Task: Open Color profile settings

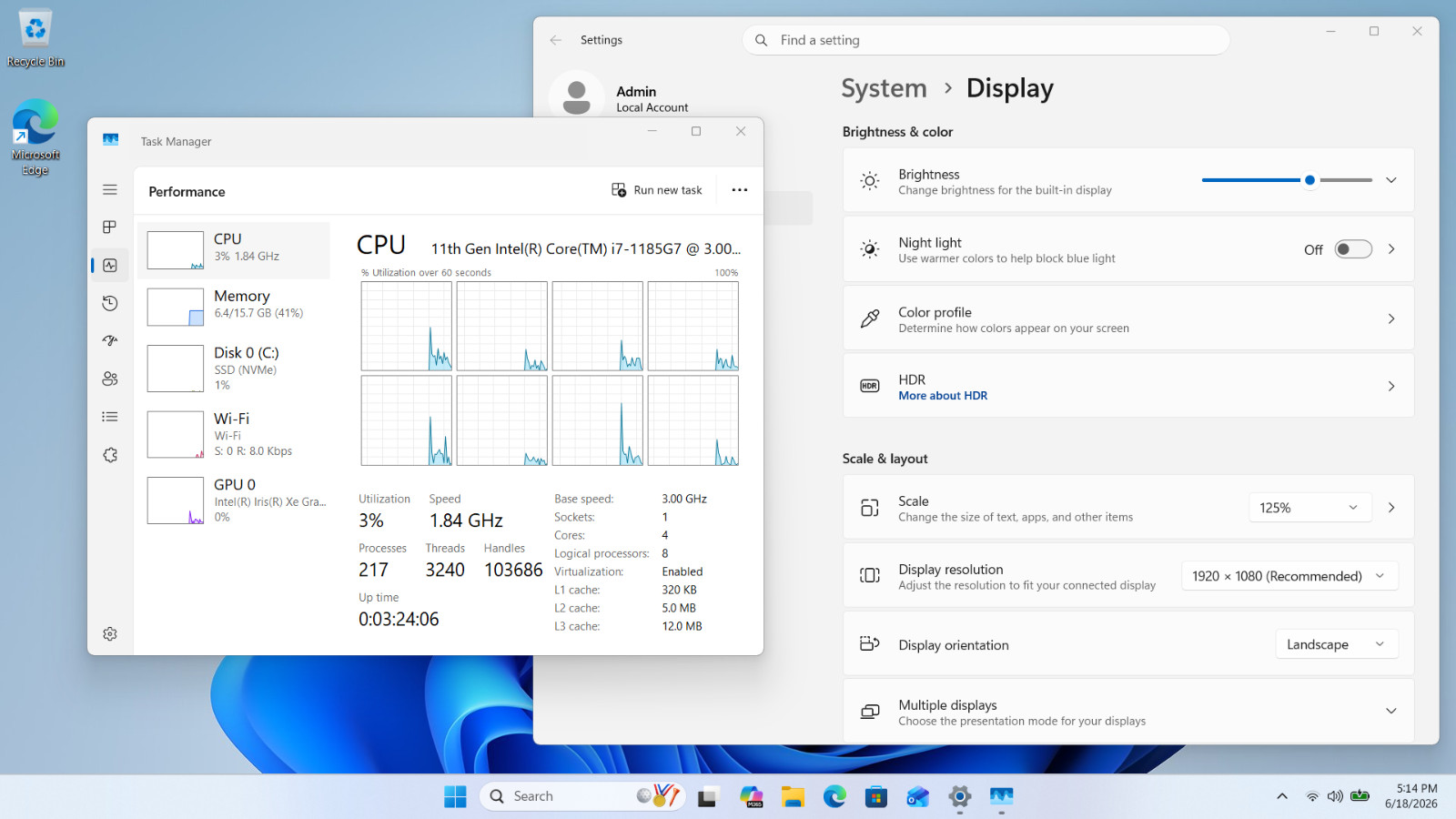Action: (1128, 318)
